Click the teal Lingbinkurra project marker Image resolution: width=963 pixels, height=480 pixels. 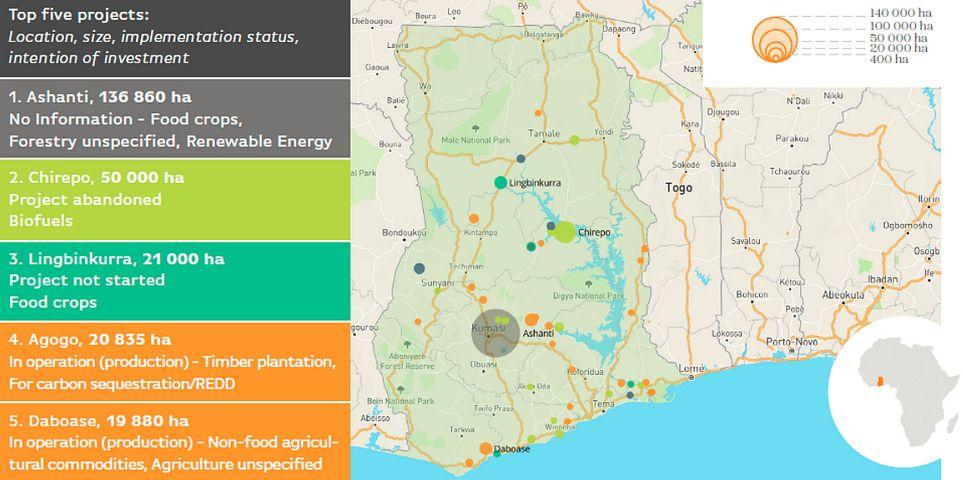[x=500, y=182]
